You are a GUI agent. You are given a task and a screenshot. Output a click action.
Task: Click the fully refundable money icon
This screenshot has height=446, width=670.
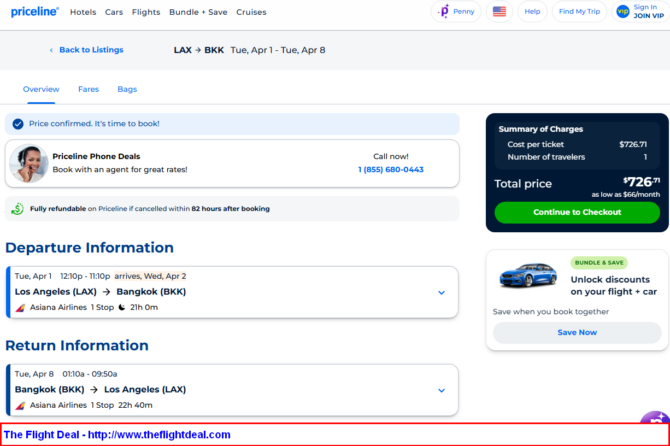click(18, 209)
